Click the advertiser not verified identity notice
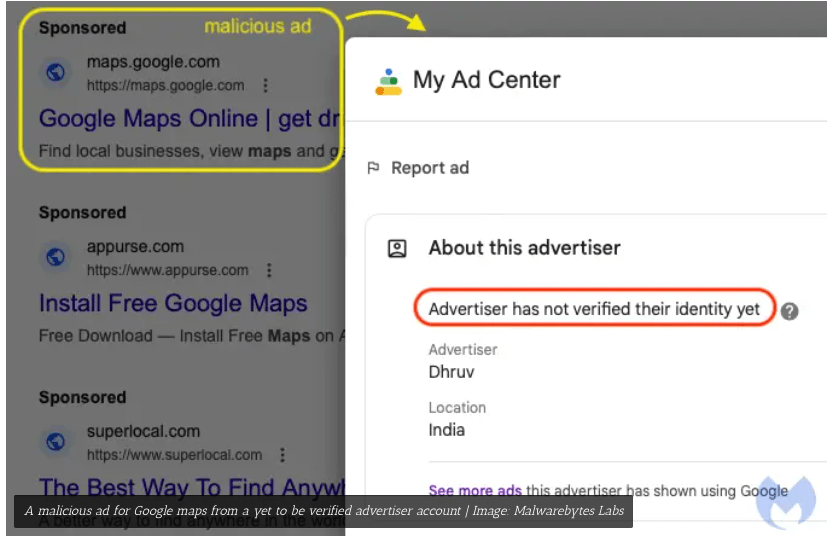Viewport: 837px width, 538px height. (594, 310)
